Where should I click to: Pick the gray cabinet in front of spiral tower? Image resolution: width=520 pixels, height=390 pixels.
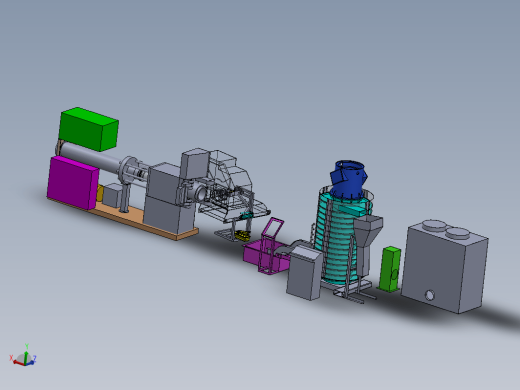pyautogui.click(x=304, y=273)
